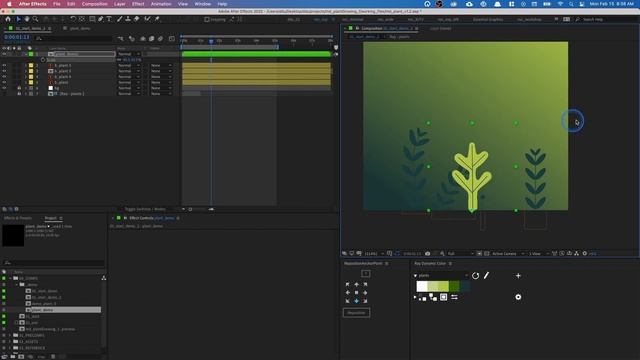Click the snapshot camera icon in the viewer
Screen dimensions: 640x360
(428, 253)
